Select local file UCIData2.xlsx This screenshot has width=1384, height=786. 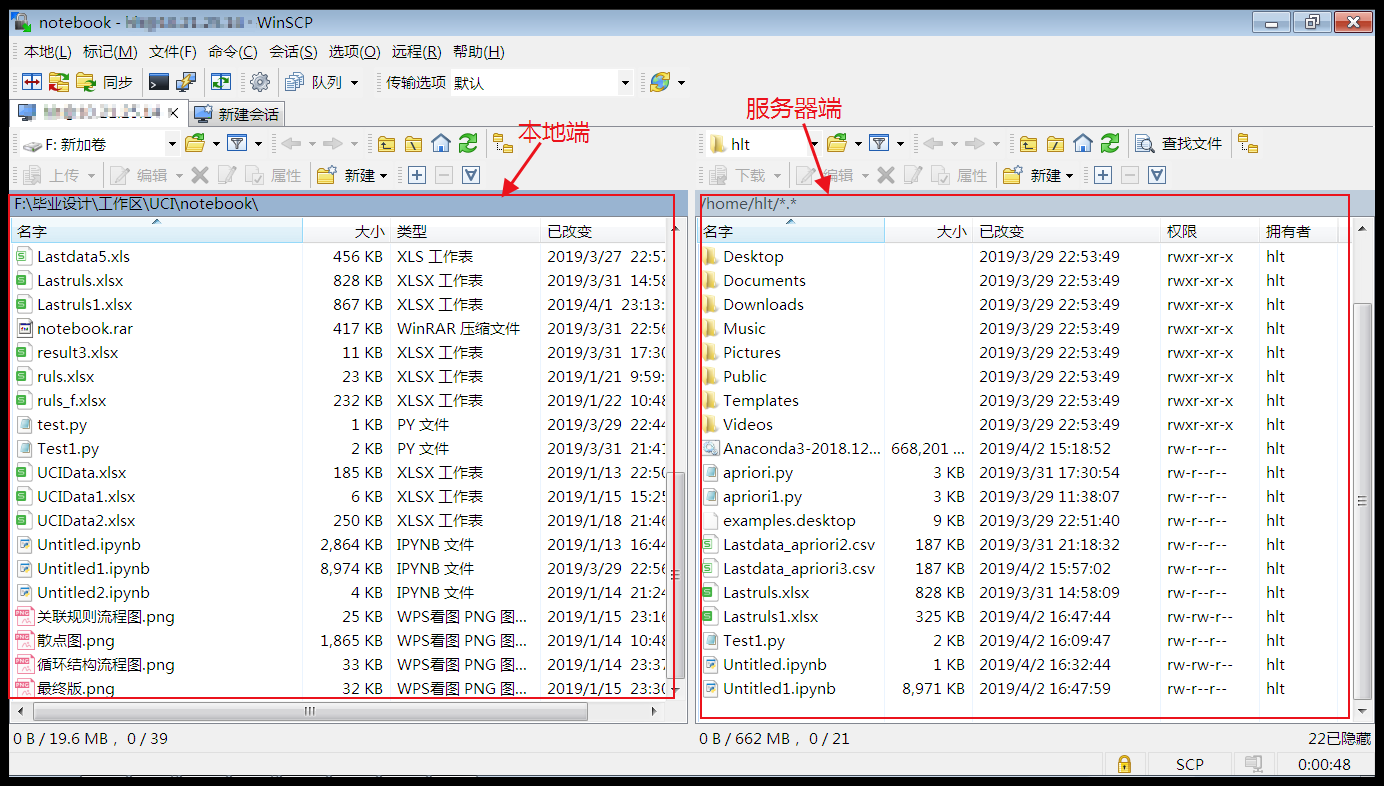point(86,520)
